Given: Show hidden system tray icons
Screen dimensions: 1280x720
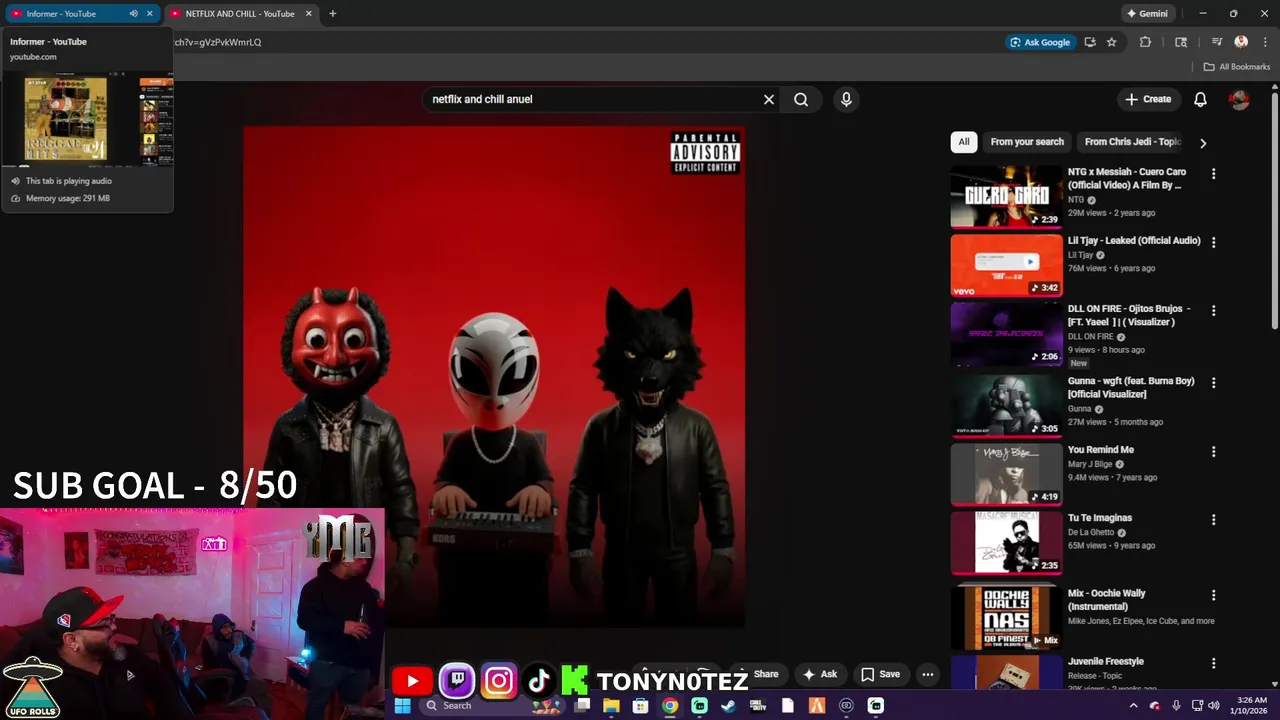Looking at the screenshot, I should pyautogui.click(x=1133, y=705).
